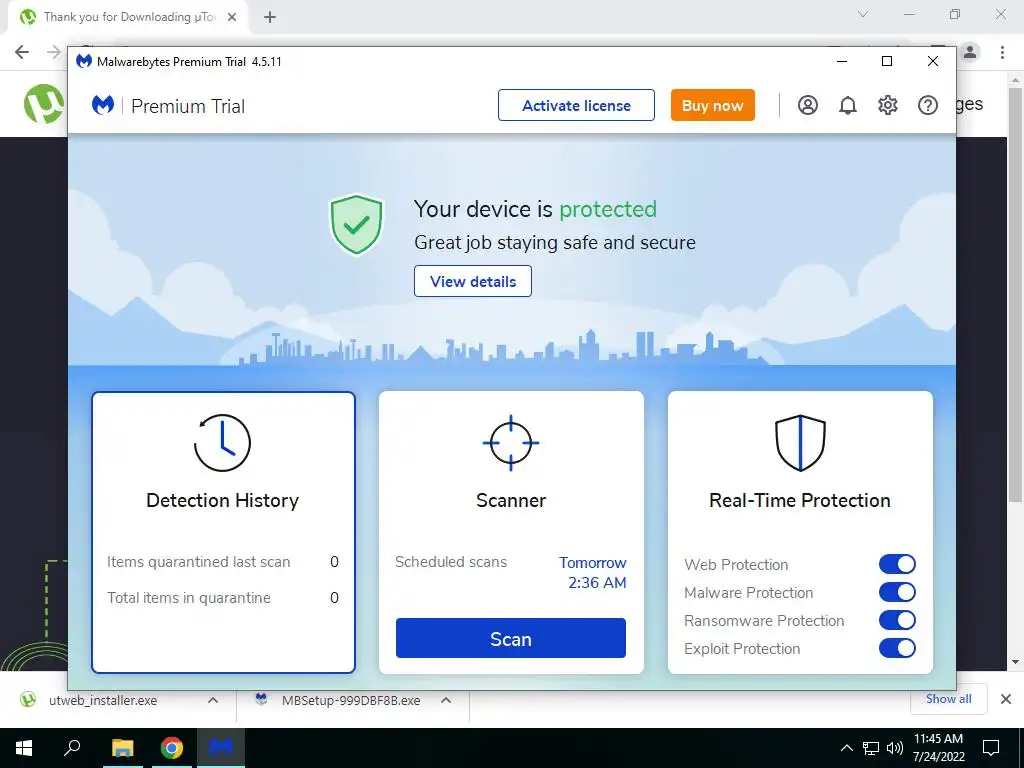Click the Real-Time Protection shield icon
1024x768 pixels.
pyautogui.click(x=800, y=442)
